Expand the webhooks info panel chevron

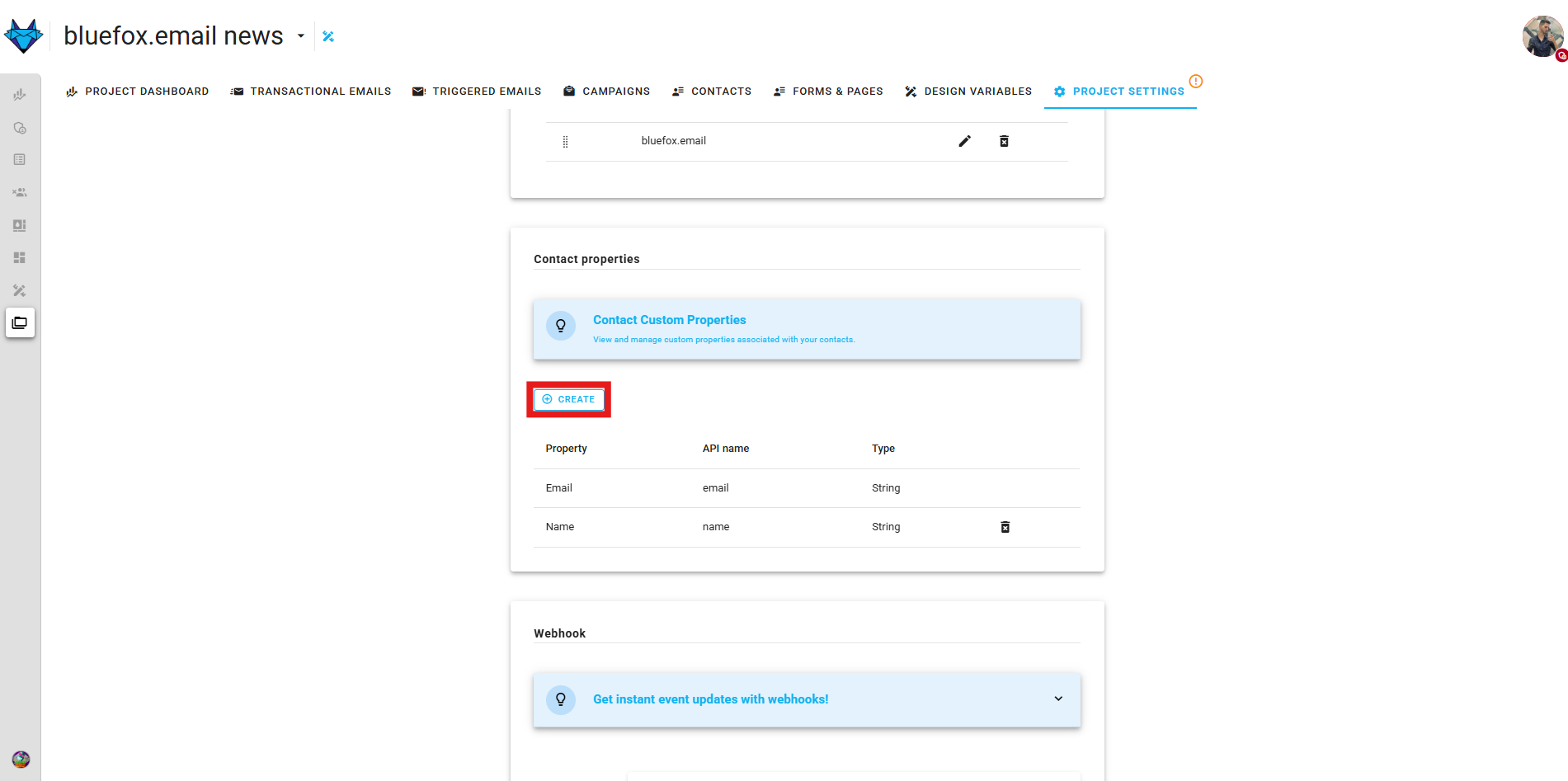[x=1058, y=699]
